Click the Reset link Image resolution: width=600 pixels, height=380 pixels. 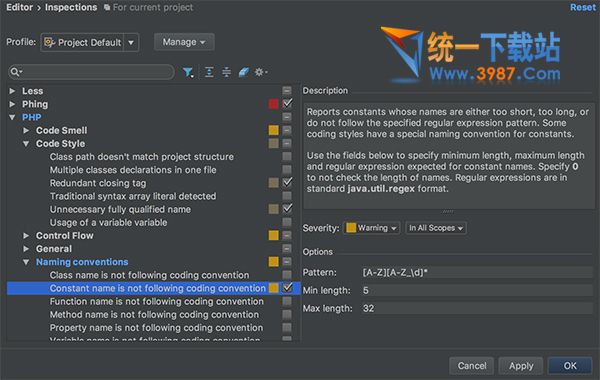pyautogui.click(x=583, y=7)
